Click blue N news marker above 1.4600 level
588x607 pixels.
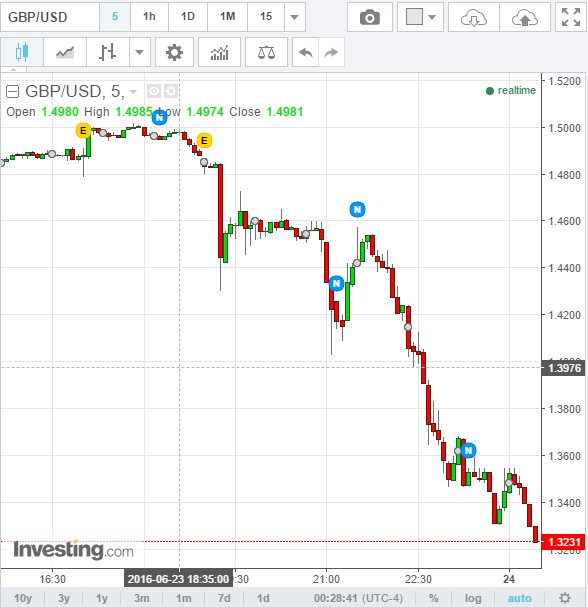tap(357, 209)
